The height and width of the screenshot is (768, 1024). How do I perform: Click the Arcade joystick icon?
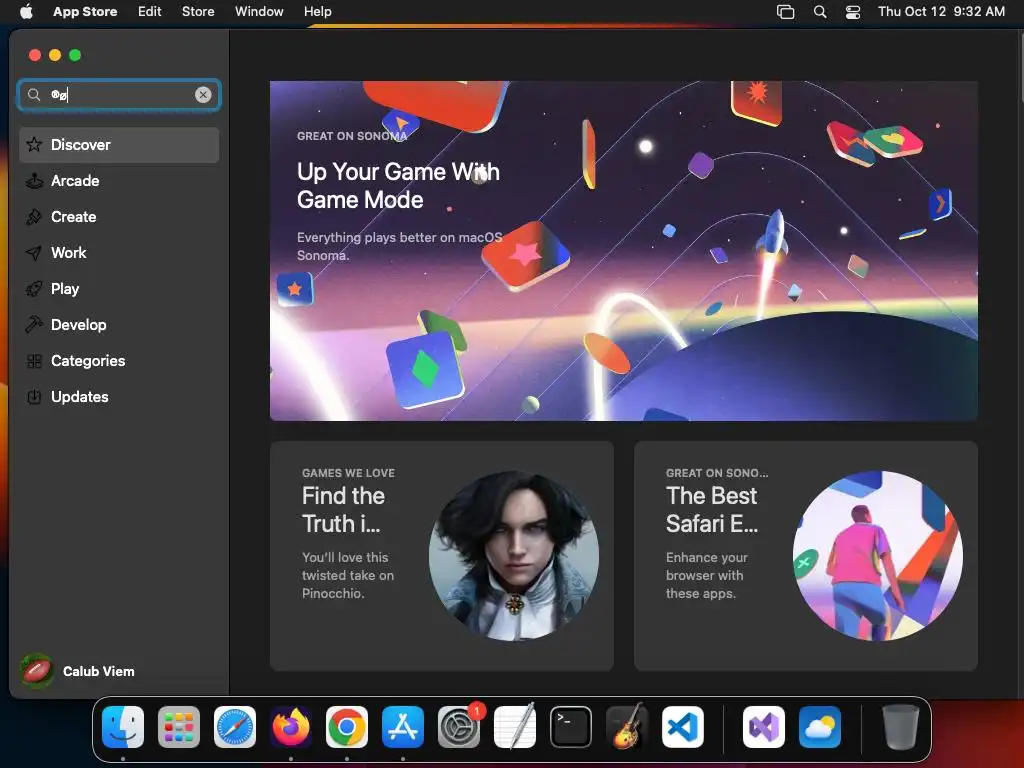(x=34, y=181)
